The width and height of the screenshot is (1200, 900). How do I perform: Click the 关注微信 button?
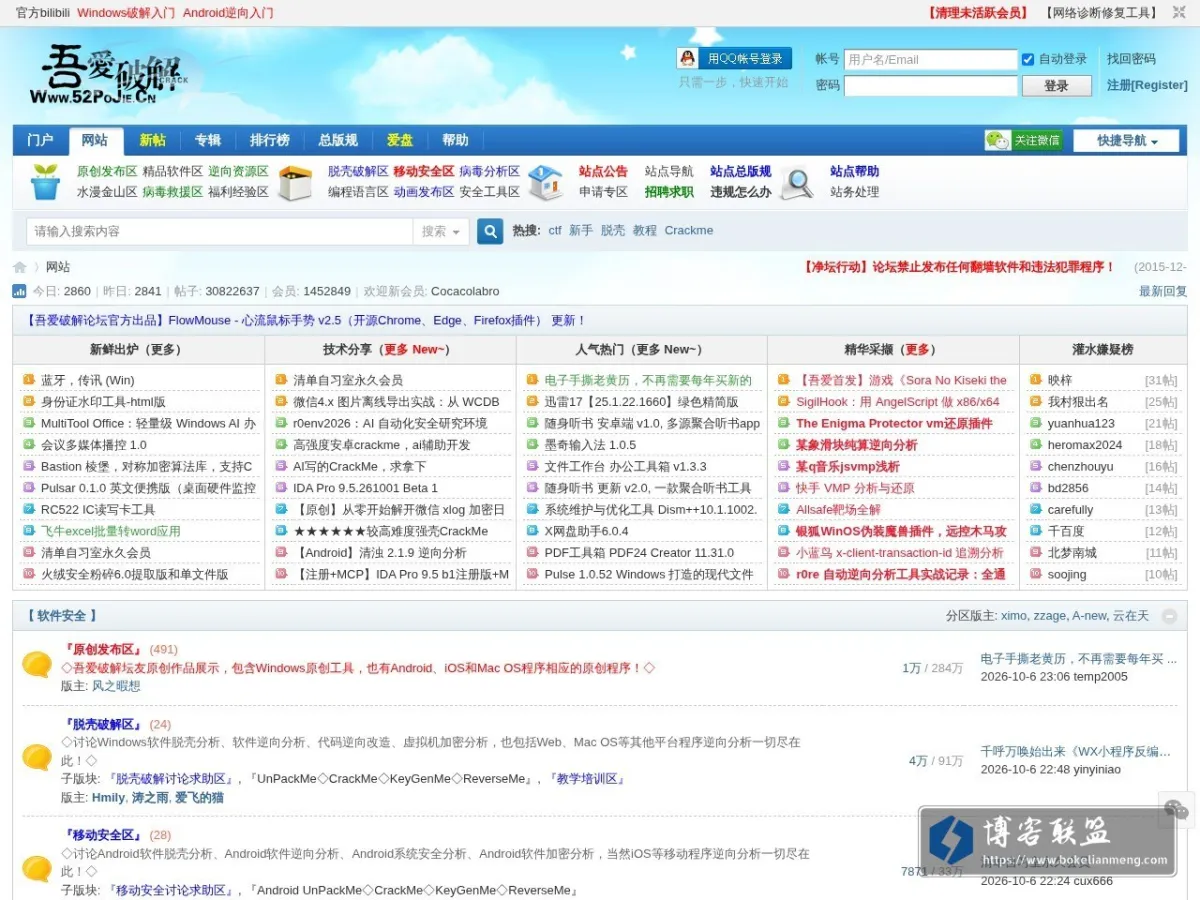tap(1024, 141)
